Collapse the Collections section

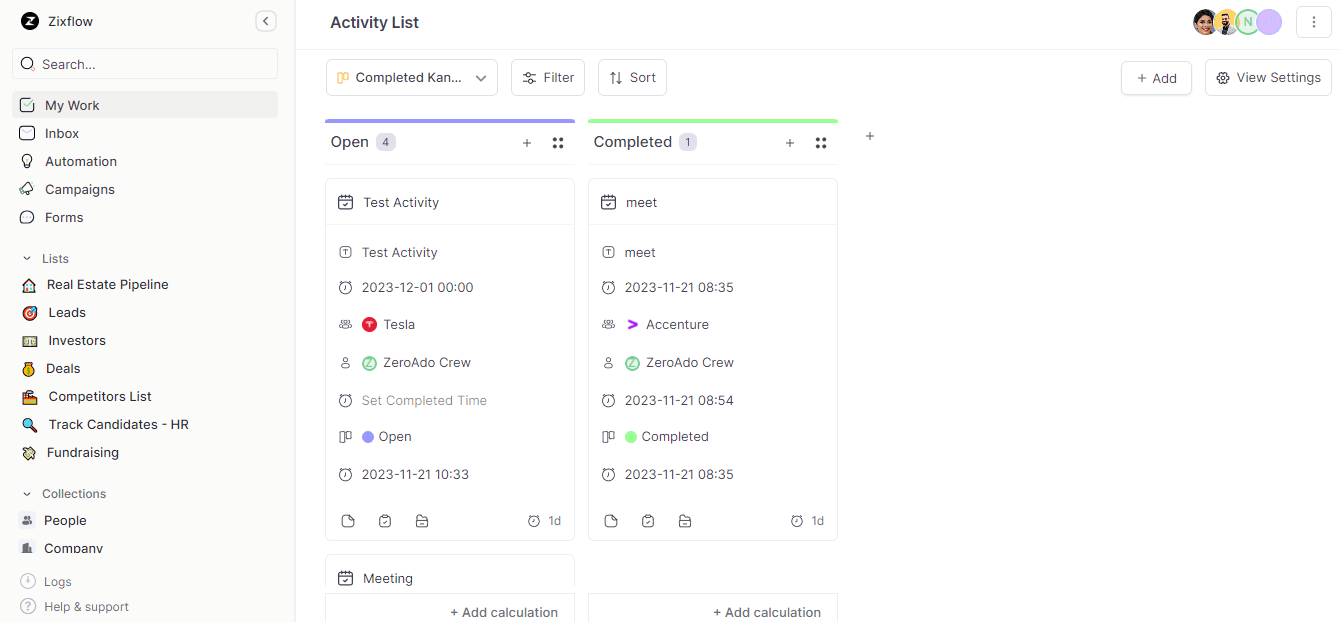[27, 493]
